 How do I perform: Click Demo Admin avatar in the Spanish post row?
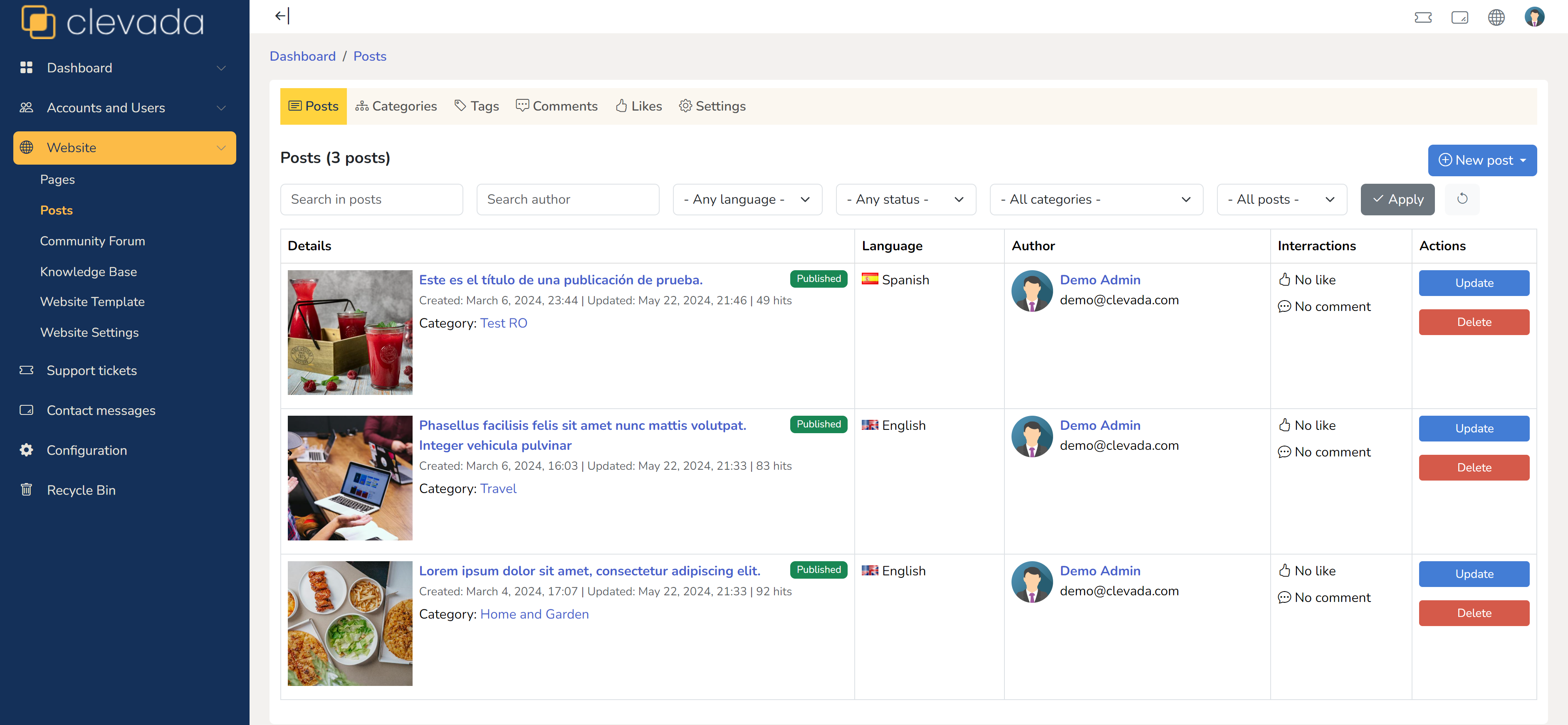[x=1032, y=291]
